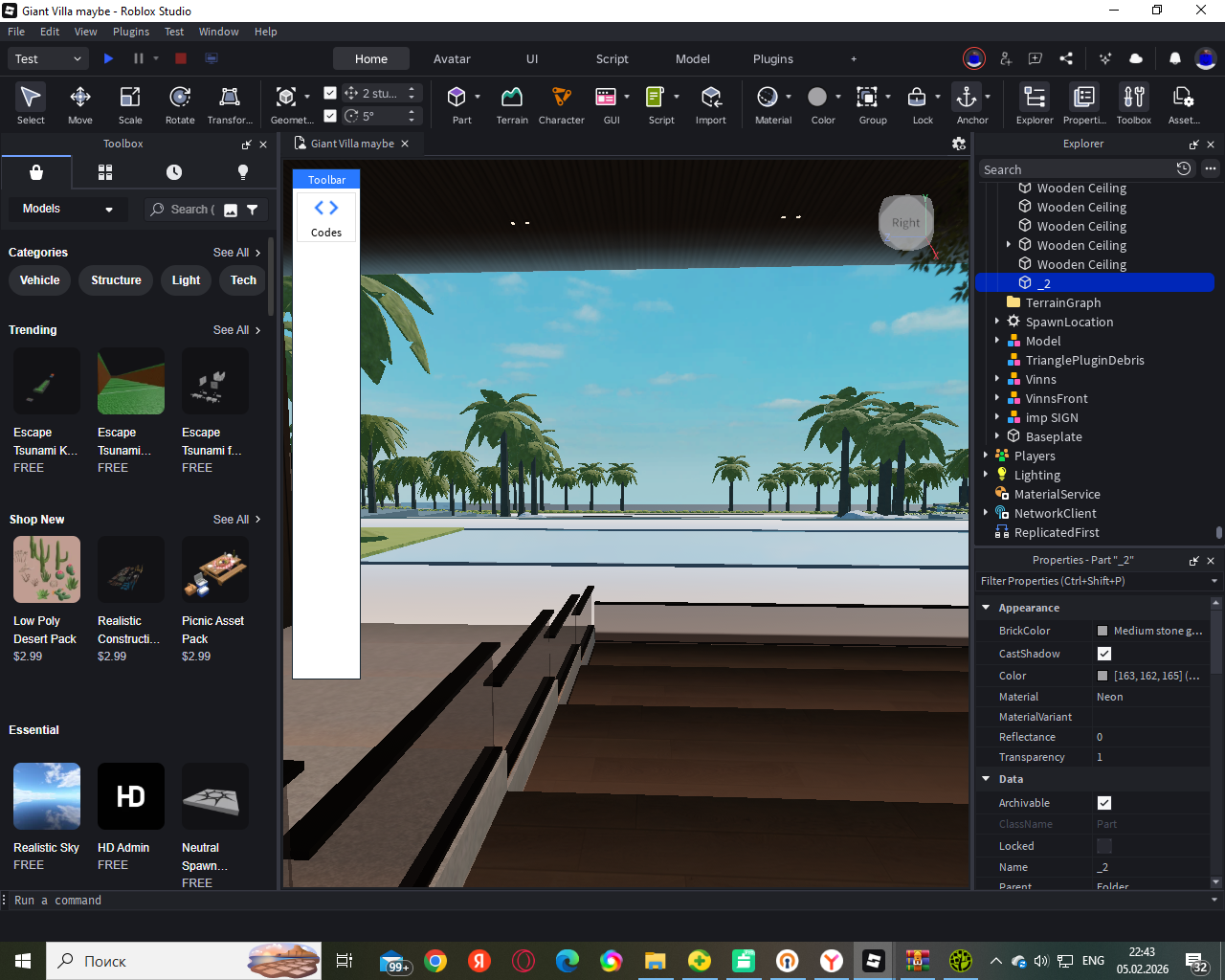This screenshot has width=1225, height=980.
Task: Collapse the Appearance properties section
Action: point(986,608)
